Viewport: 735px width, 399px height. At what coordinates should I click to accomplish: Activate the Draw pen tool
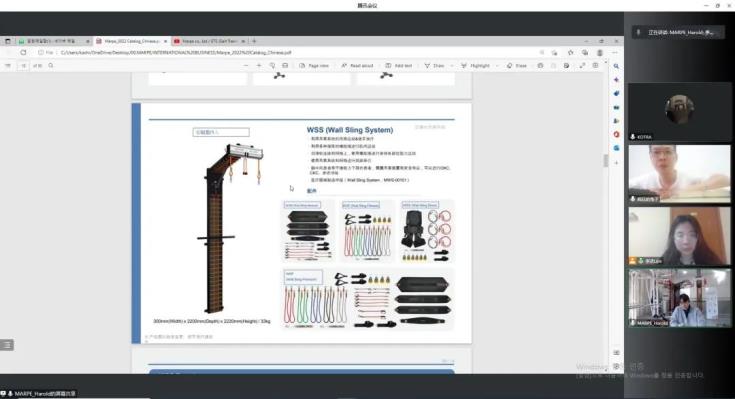(x=434, y=66)
